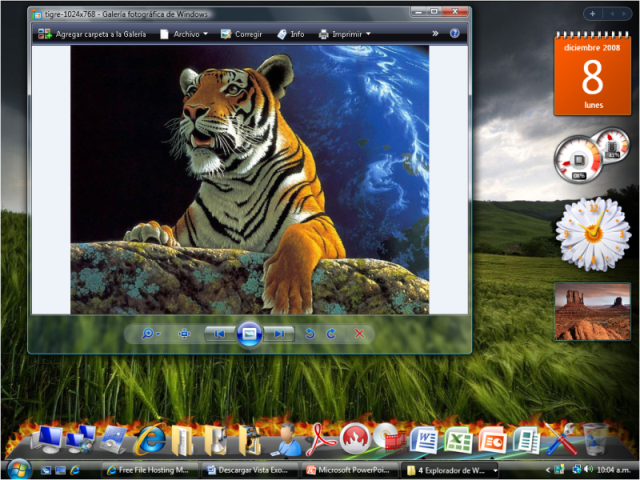Launch Excel from the dock
This screenshot has width=640, height=480.
pyautogui.click(x=458, y=438)
